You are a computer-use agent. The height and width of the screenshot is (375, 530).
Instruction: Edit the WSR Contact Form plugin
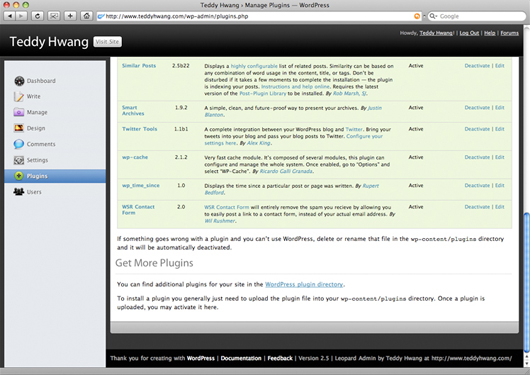pyautogui.click(x=500, y=207)
